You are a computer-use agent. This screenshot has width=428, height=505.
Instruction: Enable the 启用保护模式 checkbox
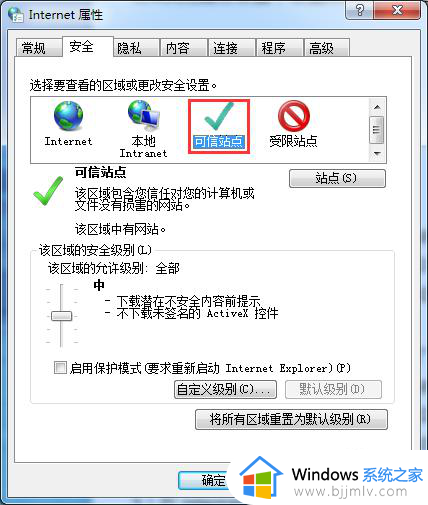click(x=60, y=368)
